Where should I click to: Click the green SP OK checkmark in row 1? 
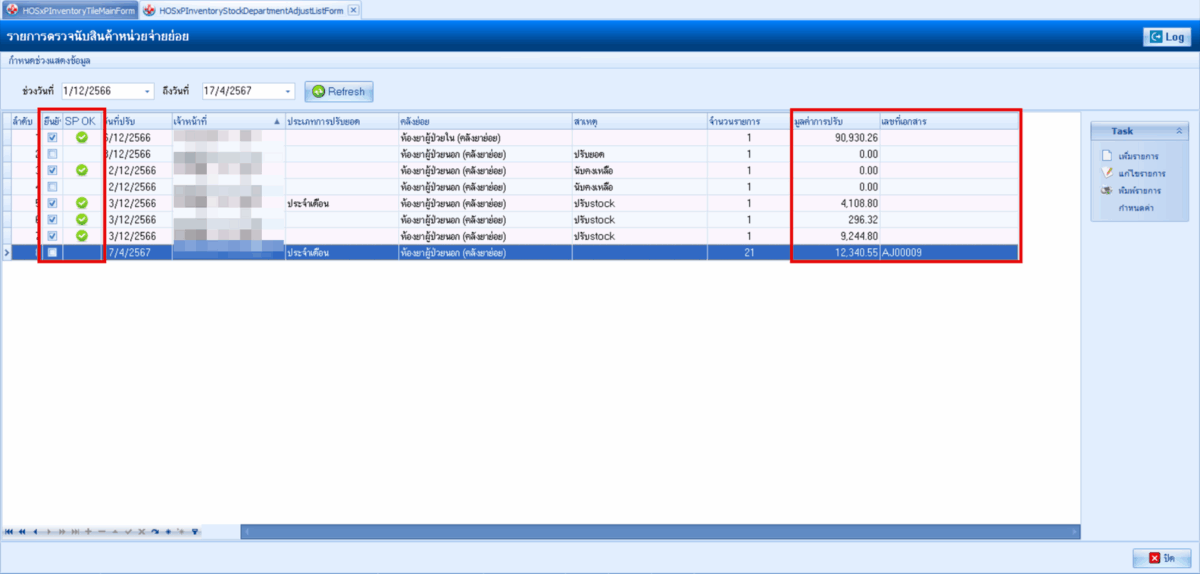click(81, 137)
